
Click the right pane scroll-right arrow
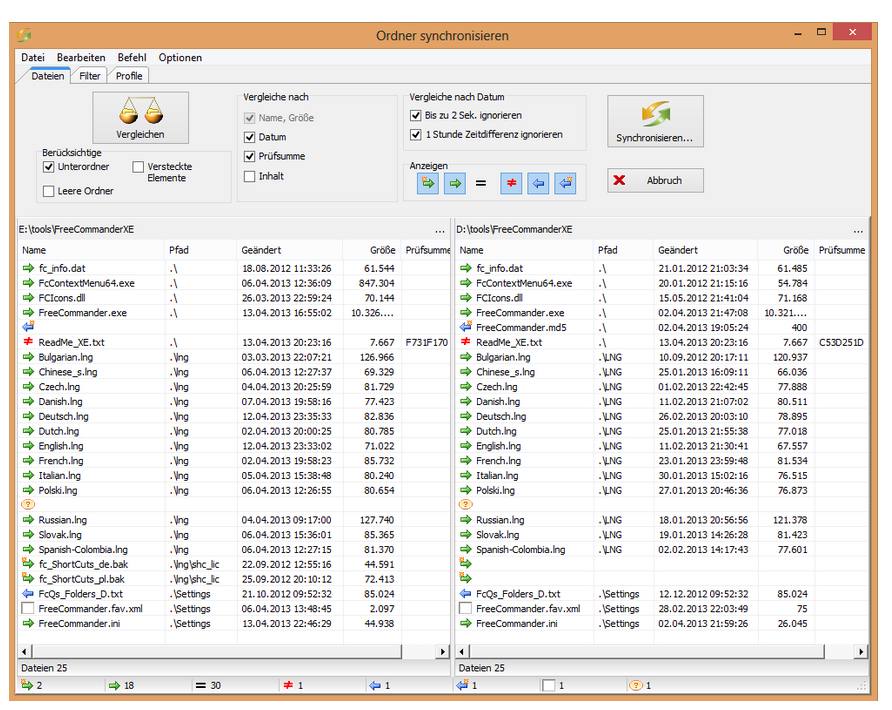pyautogui.click(x=861, y=651)
